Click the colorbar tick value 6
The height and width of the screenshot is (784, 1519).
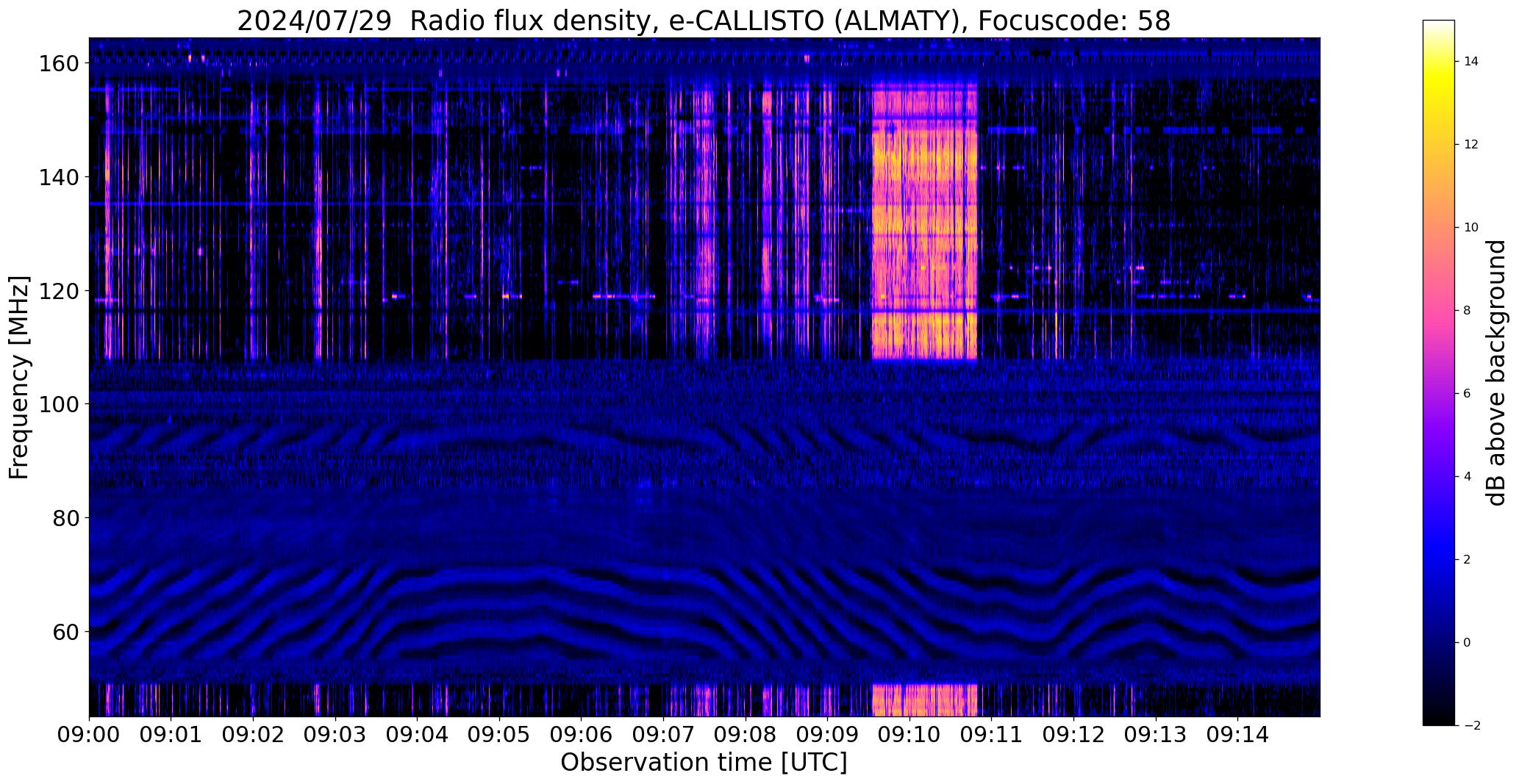click(1467, 394)
